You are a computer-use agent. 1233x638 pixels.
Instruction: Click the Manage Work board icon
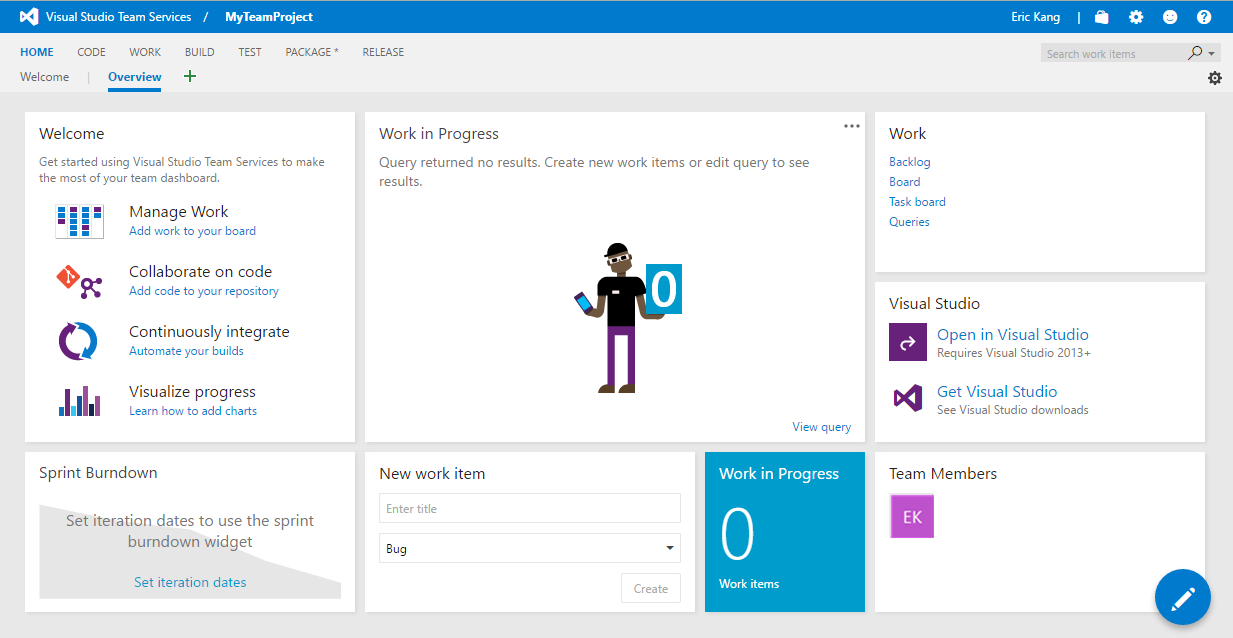[79, 221]
